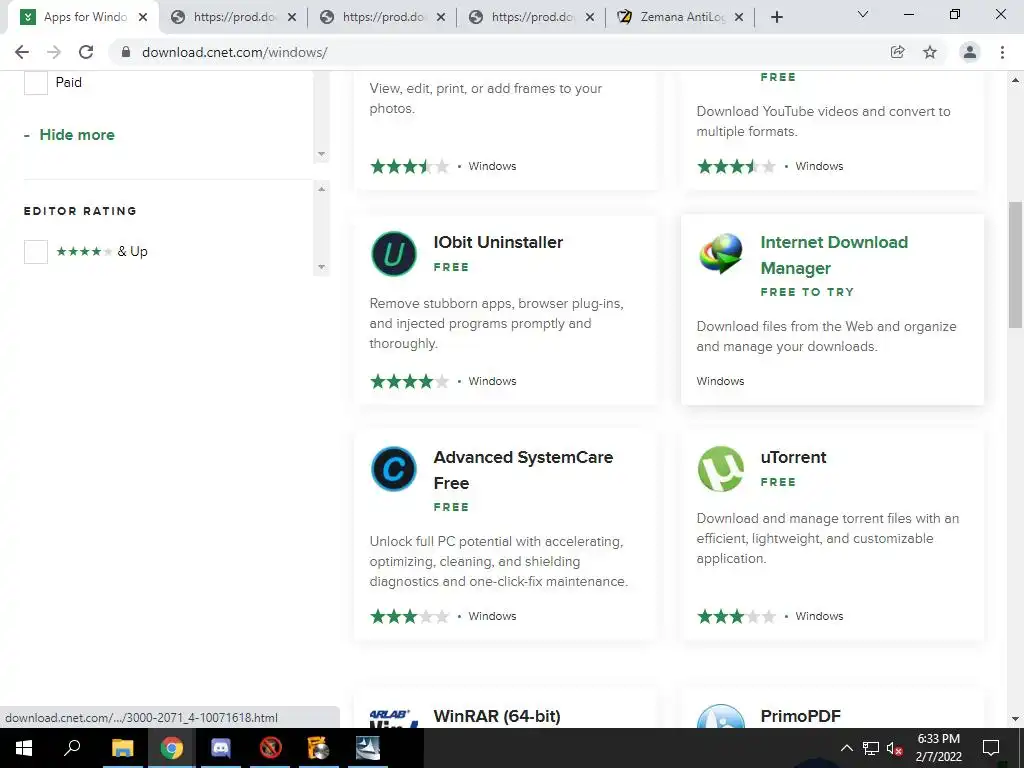Open the uTorrent title link
The height and width of the screenshot is (768, 1024).
pyautogui.click(x=793, y=457)
